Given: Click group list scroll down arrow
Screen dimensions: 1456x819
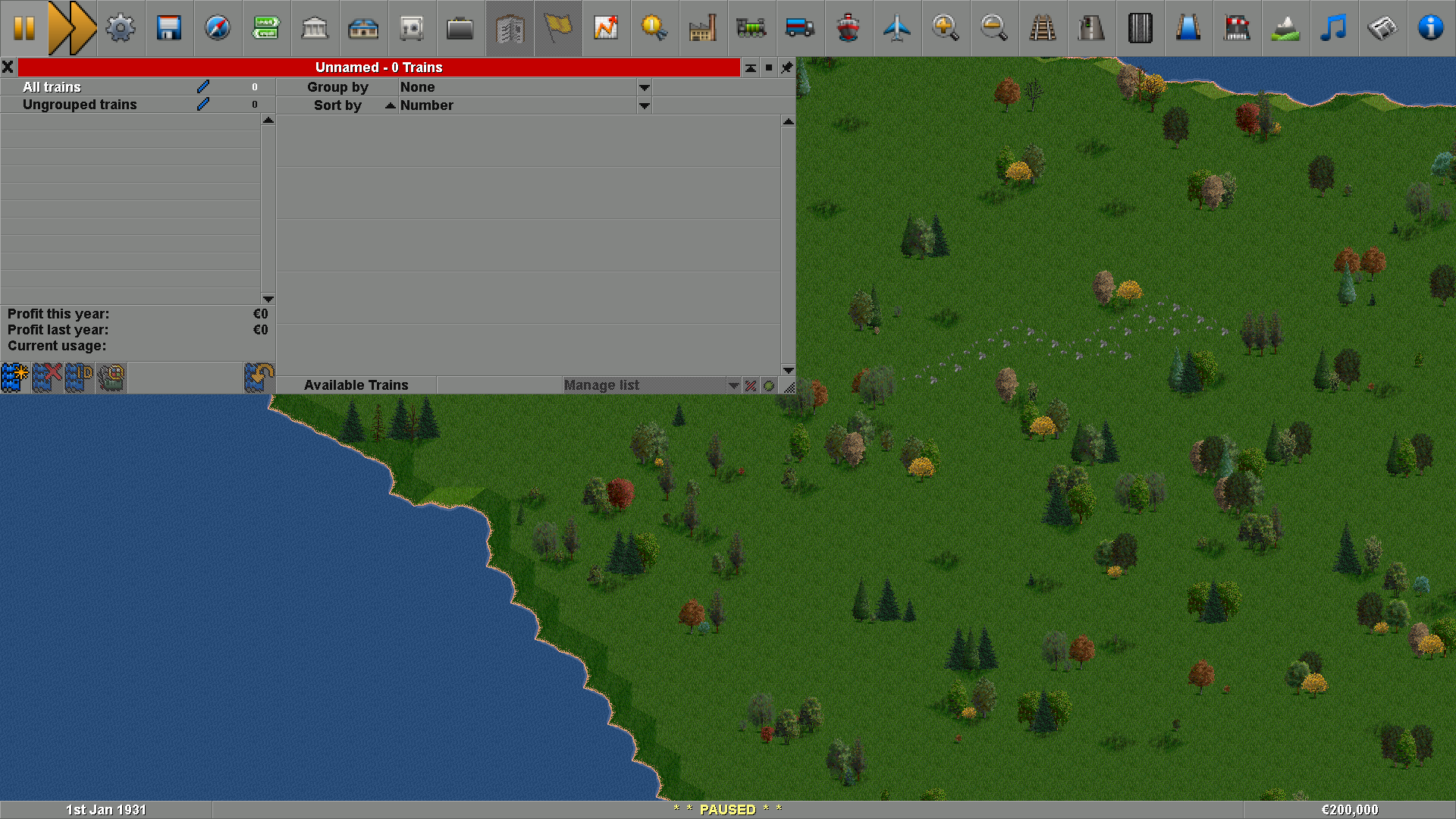Looking at the screenshot, I should coord(268,299).
